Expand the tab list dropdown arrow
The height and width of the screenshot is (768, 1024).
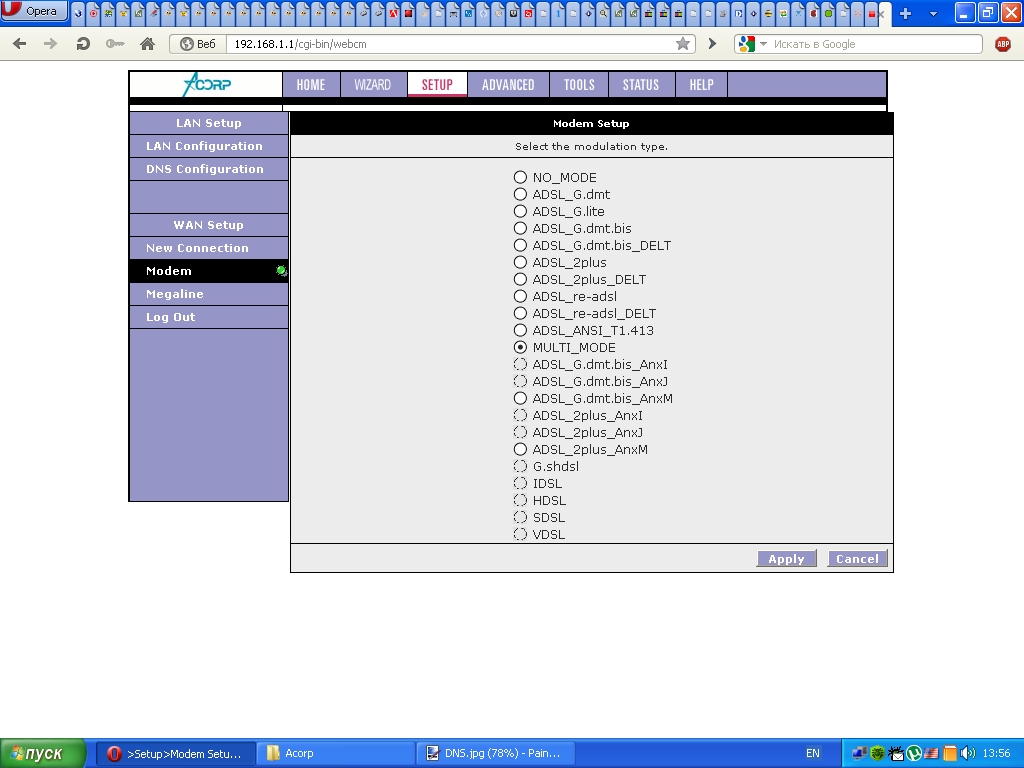click(x=934, y=13)
